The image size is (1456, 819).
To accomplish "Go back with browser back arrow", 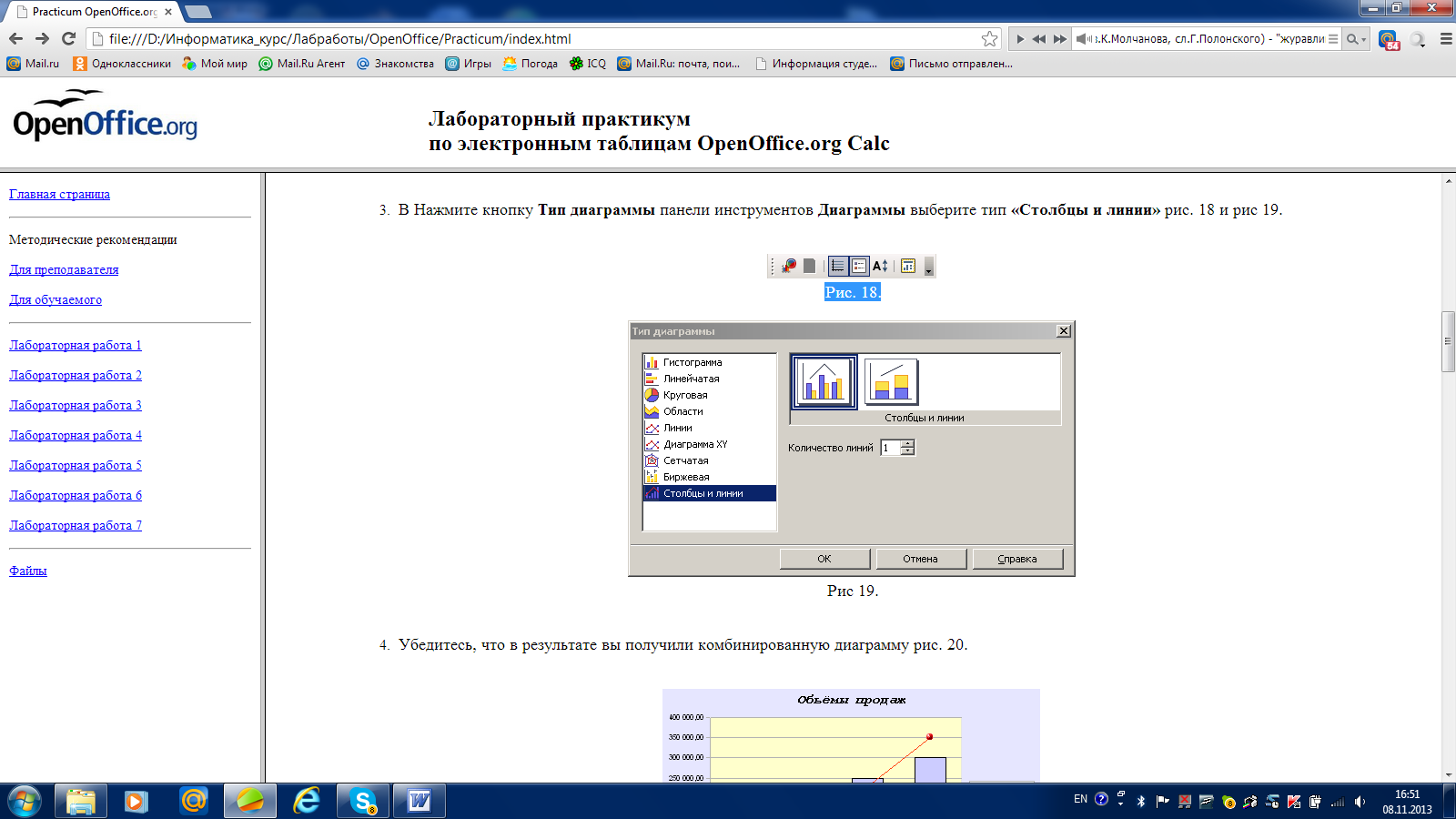I will [x=15, y=38].
